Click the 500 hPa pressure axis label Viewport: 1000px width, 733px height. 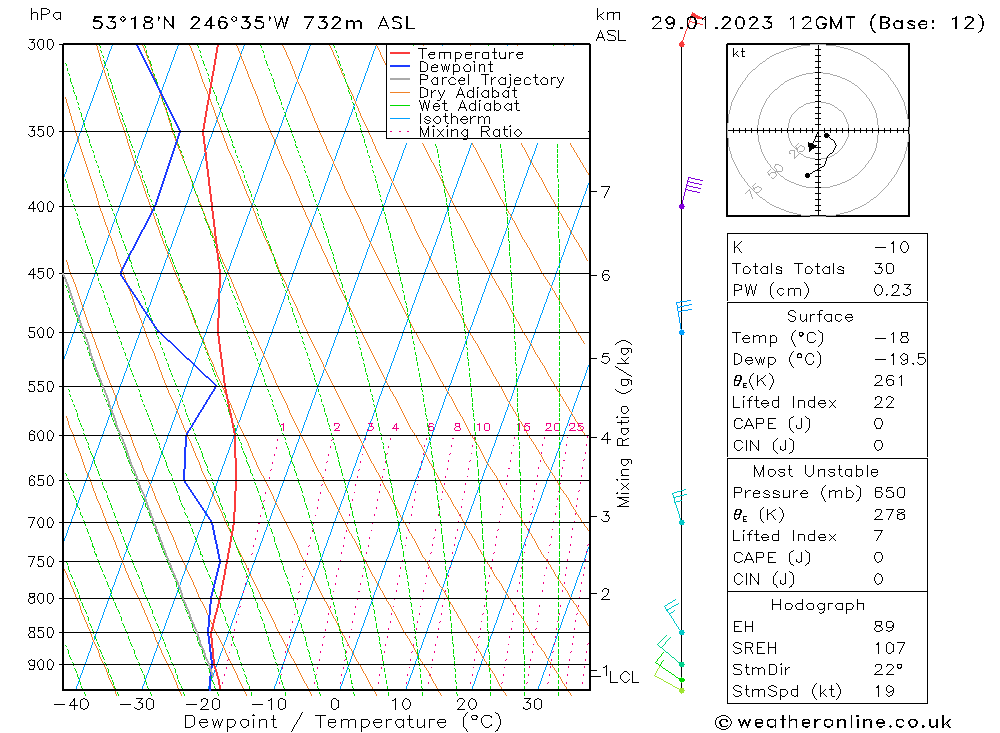coord(41,333)
